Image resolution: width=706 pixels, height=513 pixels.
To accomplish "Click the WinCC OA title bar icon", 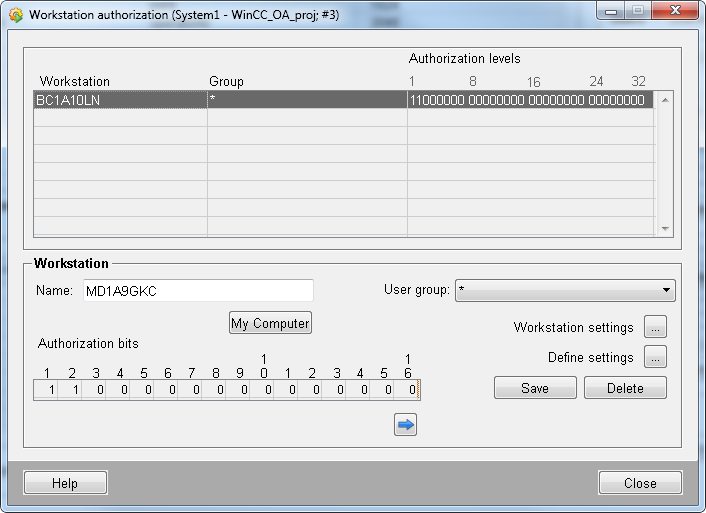I will 16,15.
